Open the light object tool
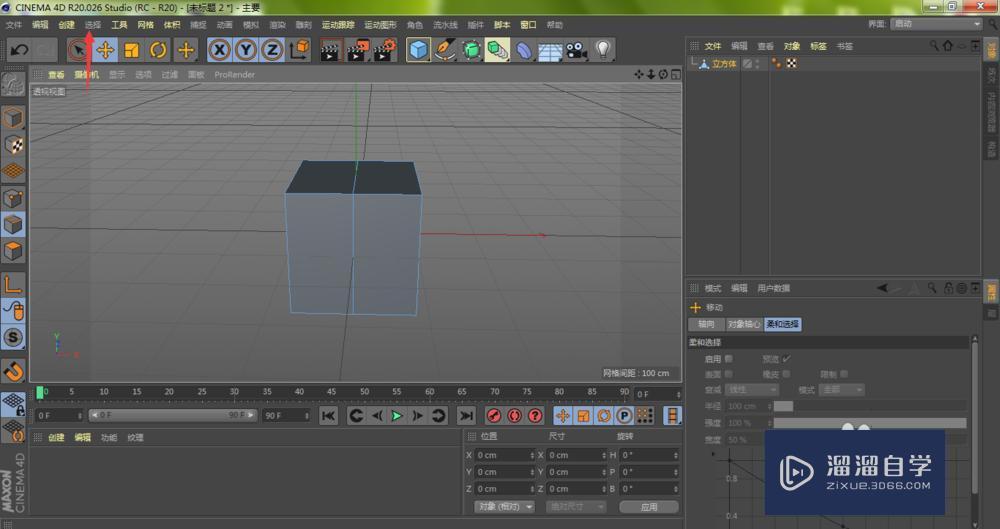The width and height of the screenshot is (1000, 529). point(603,50)
